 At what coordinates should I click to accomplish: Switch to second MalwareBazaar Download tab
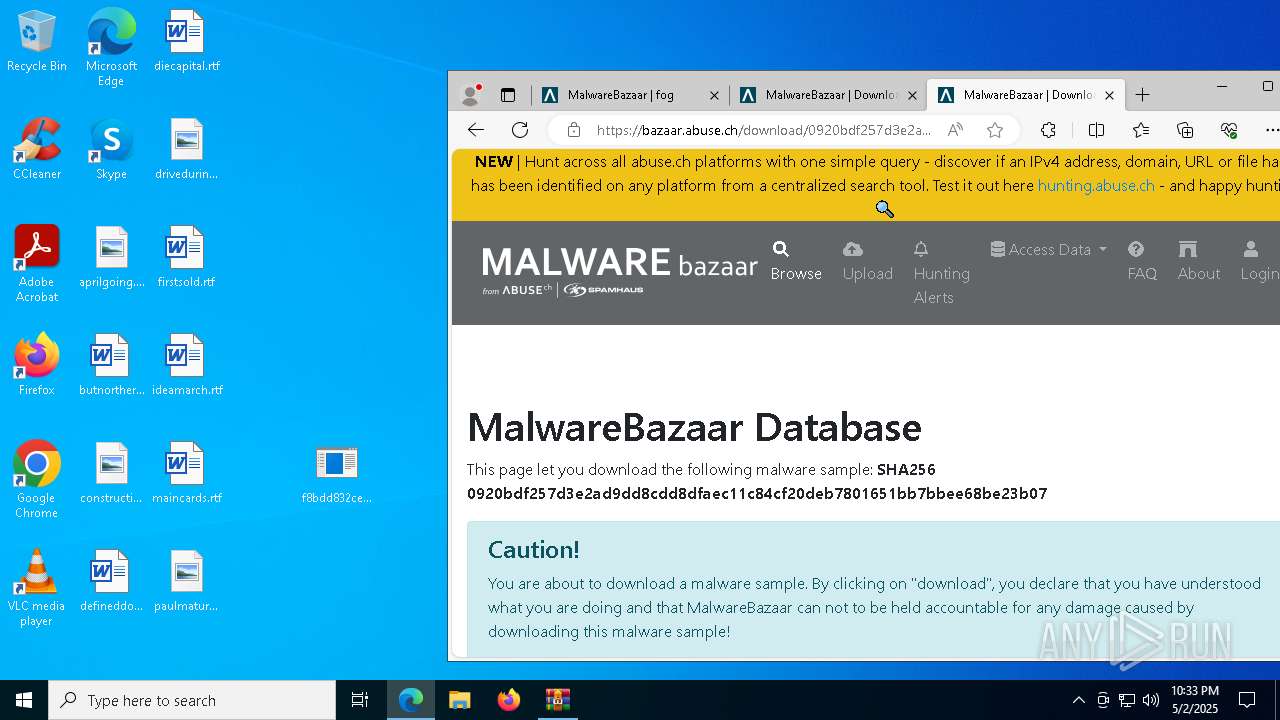tap(828, 95)
